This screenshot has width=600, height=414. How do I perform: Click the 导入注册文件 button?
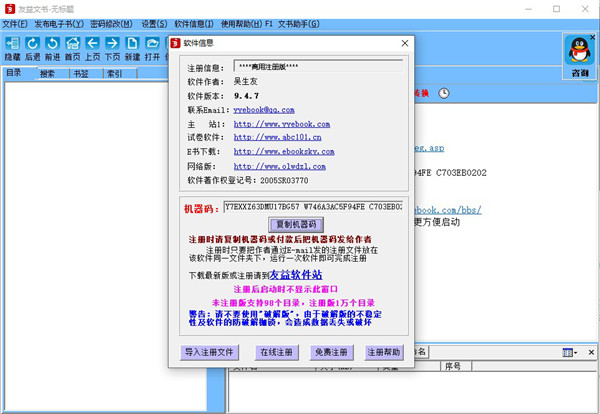tap(210, 352)
